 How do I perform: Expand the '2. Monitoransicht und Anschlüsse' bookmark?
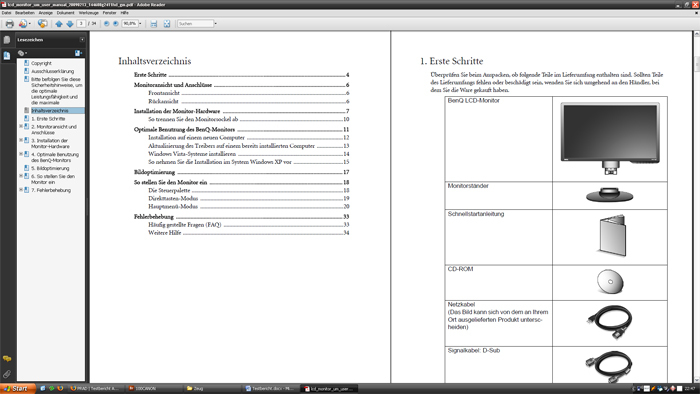click(21, 126)
